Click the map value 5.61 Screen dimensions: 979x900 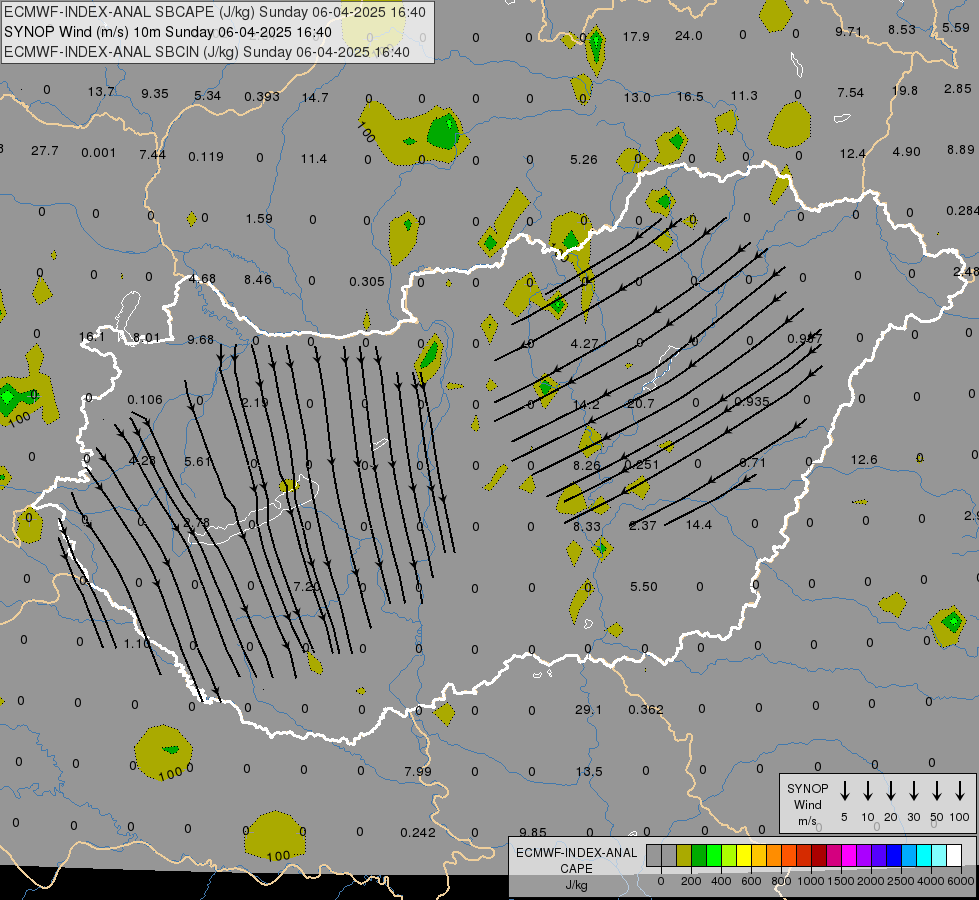(x=198, y=462)
